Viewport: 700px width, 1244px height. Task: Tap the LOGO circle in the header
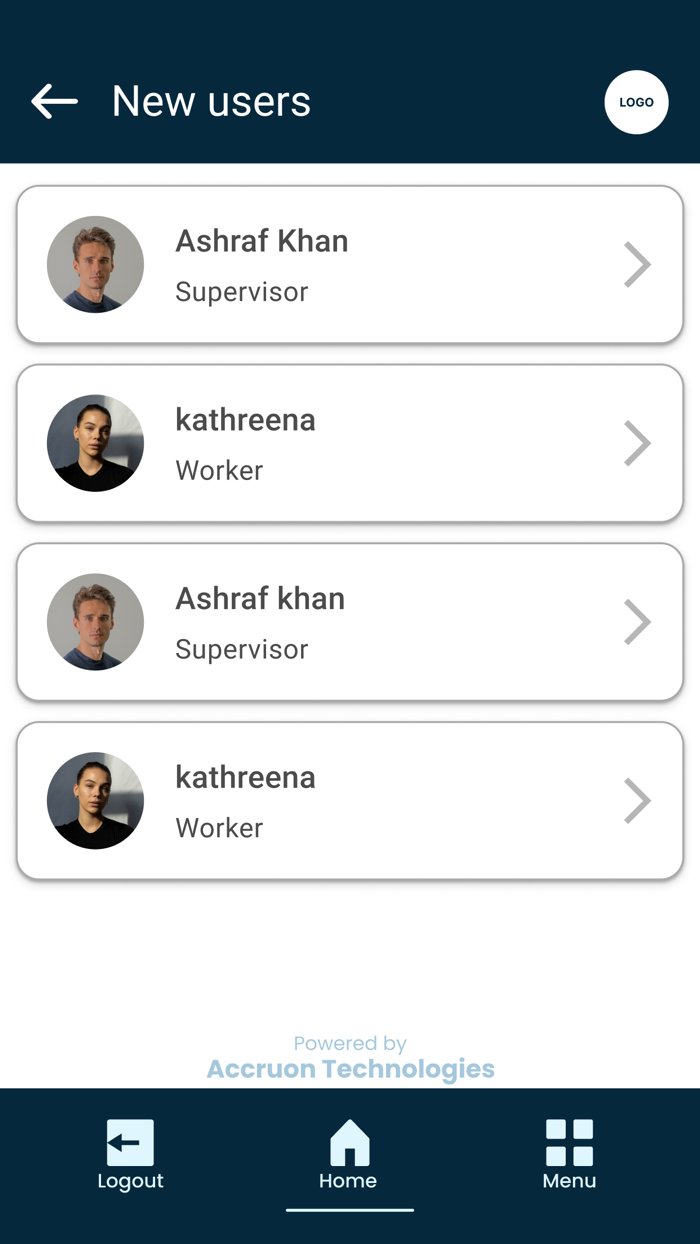636,102
